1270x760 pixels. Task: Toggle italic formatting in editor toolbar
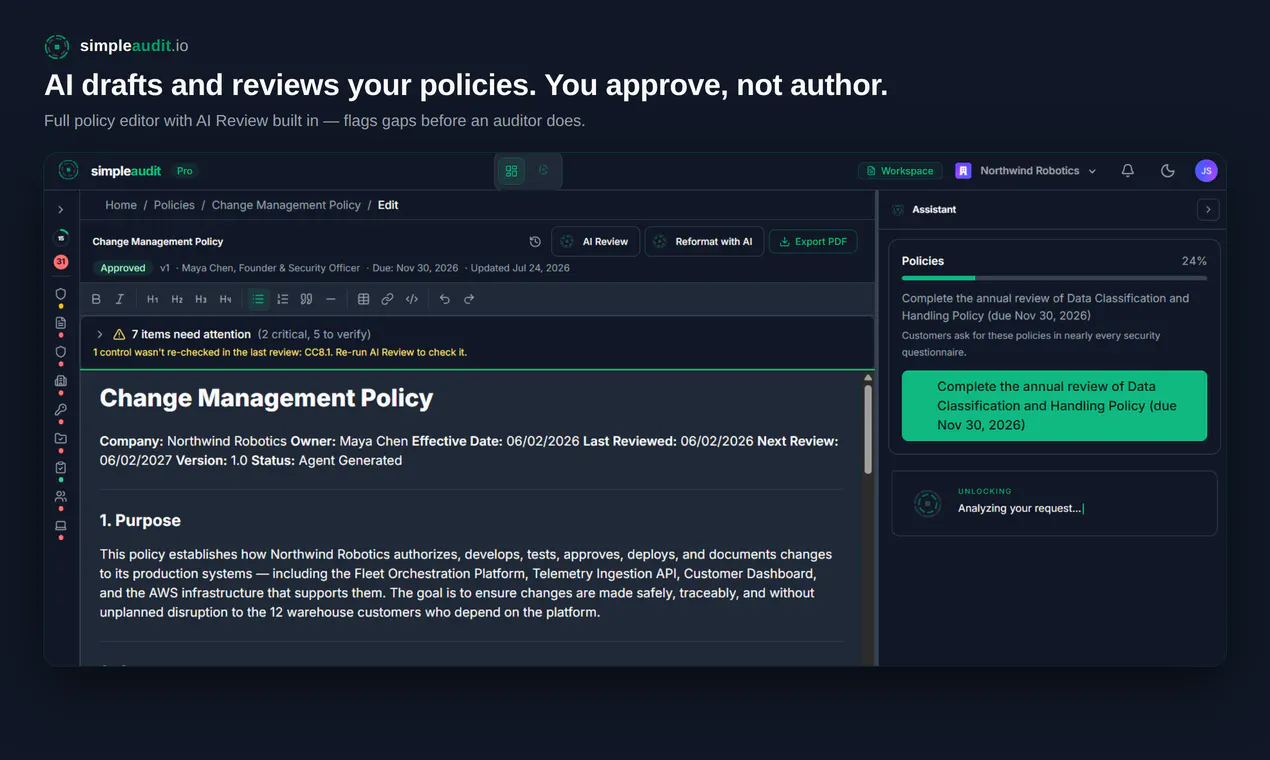pyautogui.click(x=120, y=299)
